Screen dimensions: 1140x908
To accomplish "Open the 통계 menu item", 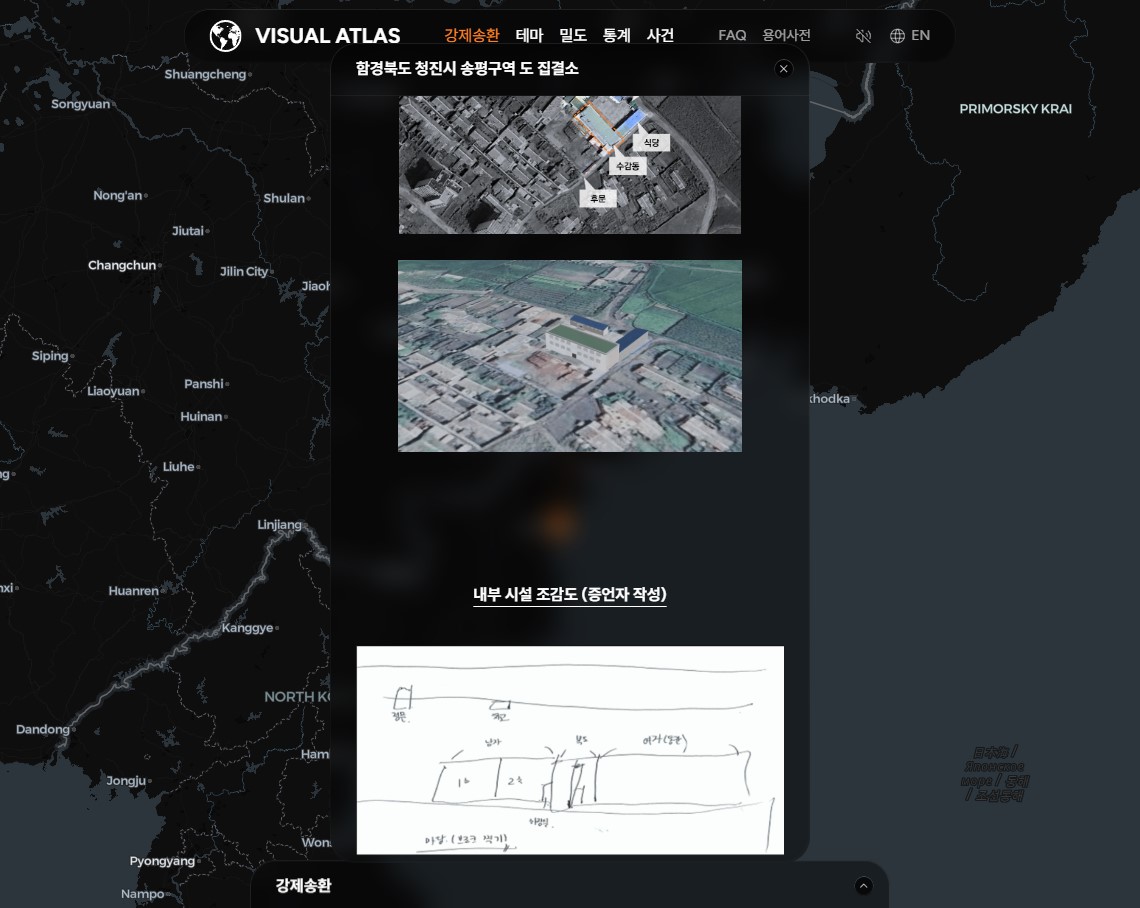I will point(617,35).
